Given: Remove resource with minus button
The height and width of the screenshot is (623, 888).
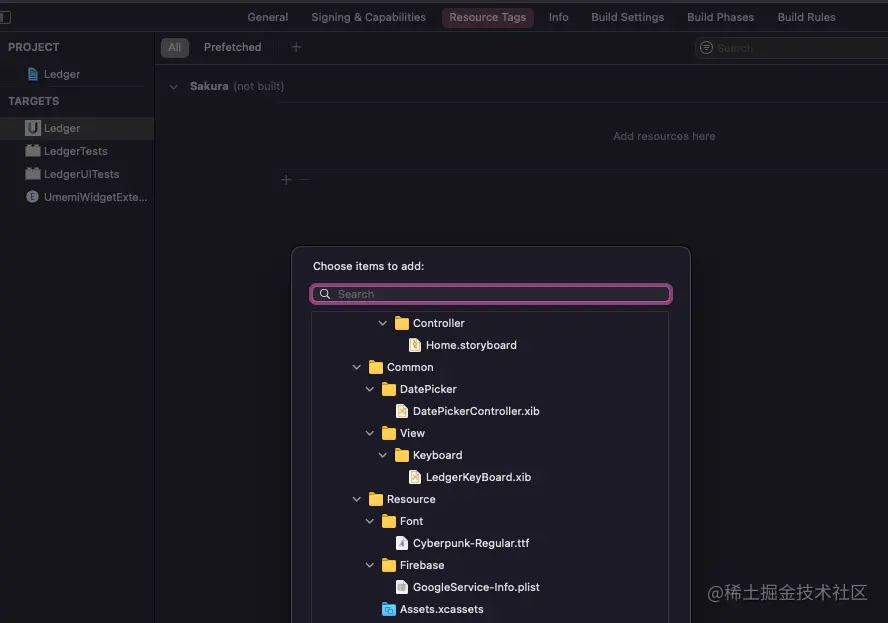Looking at the screenshot, I should pos(305,180).
